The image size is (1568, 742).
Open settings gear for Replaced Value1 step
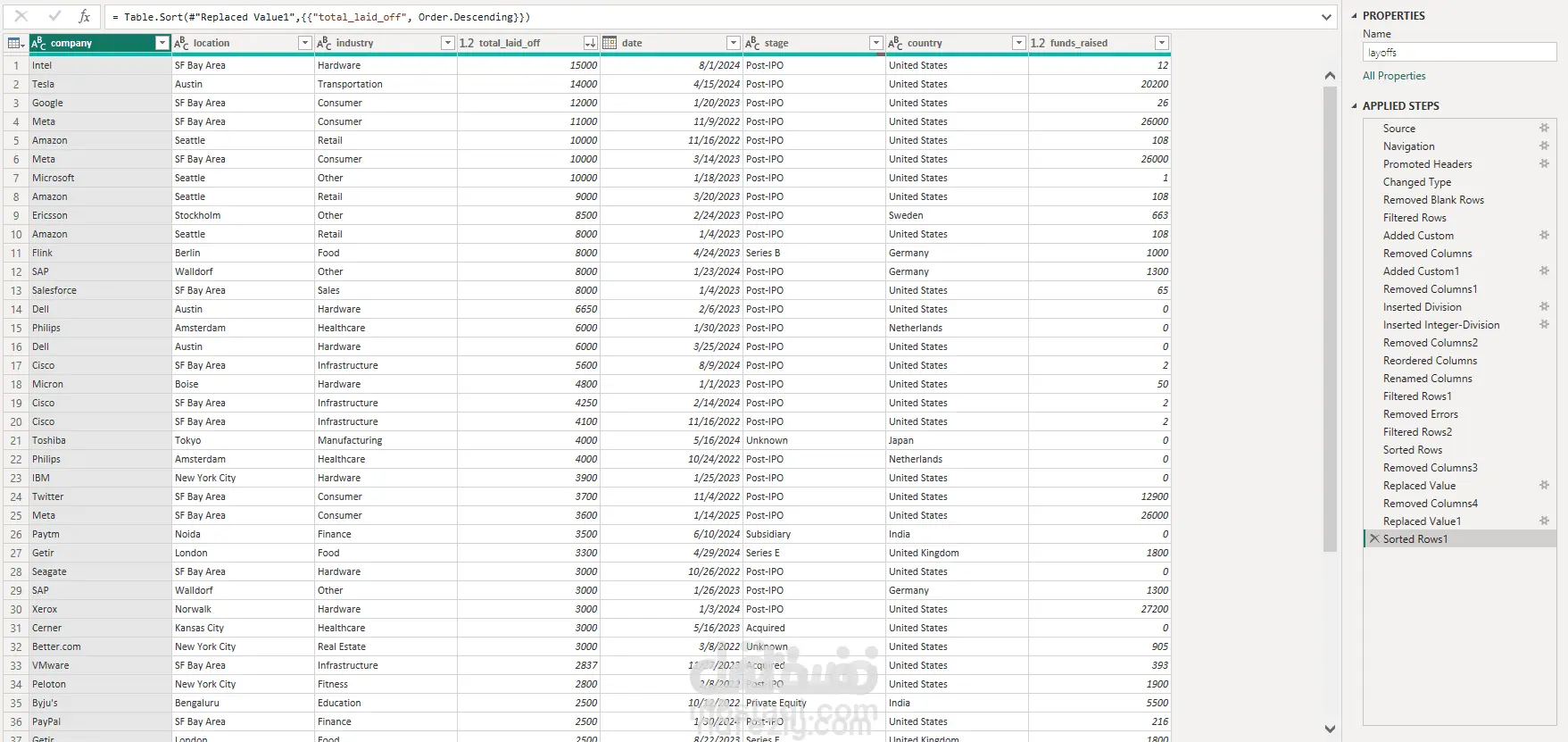[1544, 521]
